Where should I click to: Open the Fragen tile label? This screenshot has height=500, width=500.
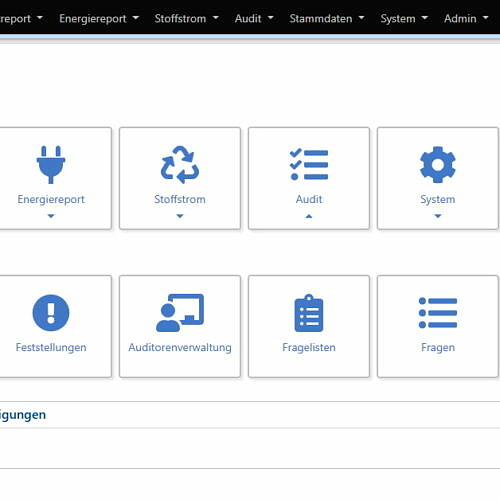[438, 347]
